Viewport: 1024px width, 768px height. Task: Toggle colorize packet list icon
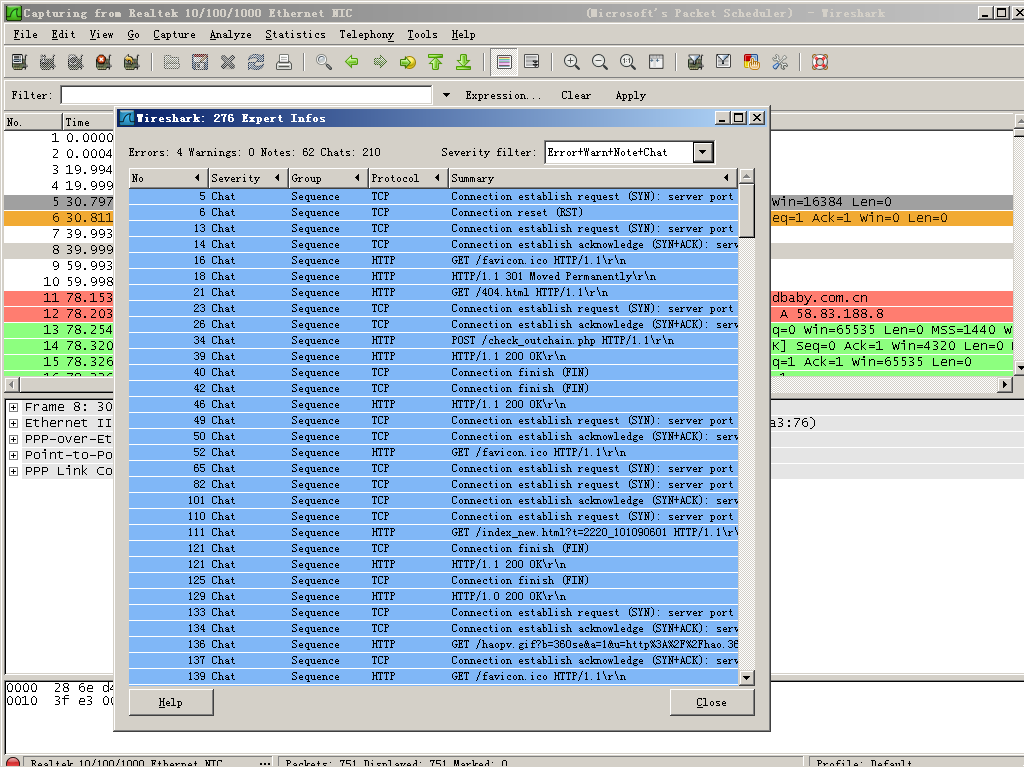point(504,62)
